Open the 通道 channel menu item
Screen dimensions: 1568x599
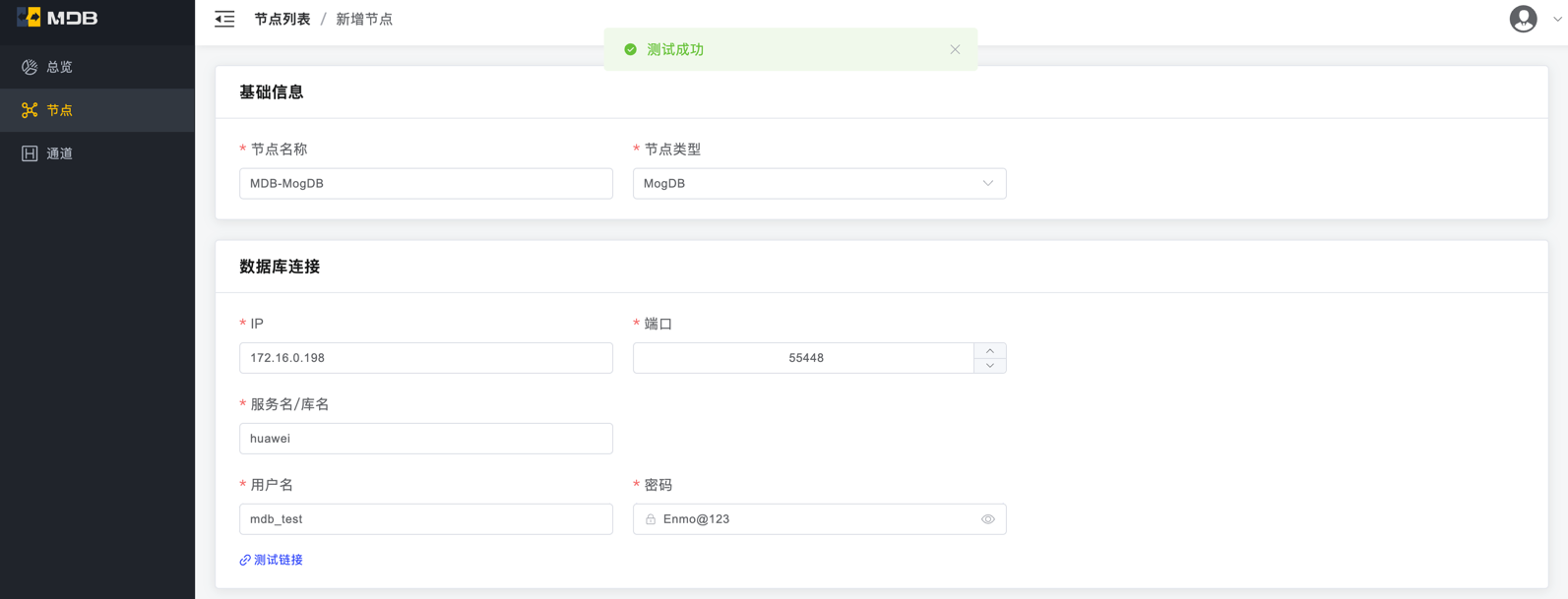coord(97,153)
